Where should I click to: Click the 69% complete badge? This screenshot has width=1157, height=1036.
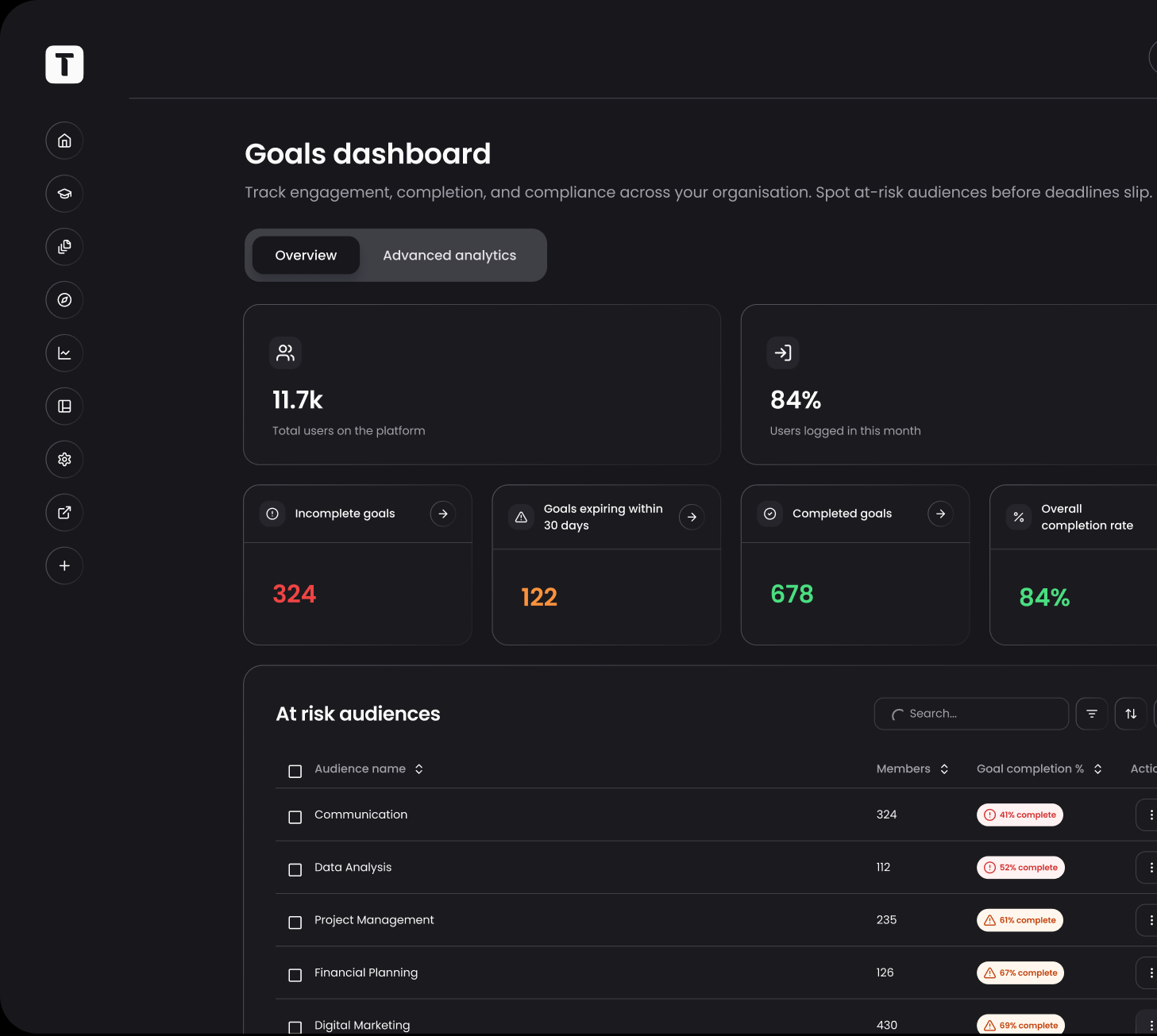click(x=1020, y=1025)
